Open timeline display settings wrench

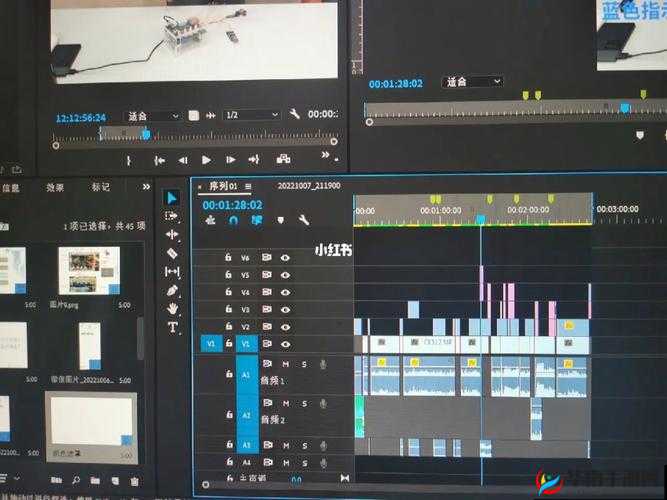pos(304,220)
